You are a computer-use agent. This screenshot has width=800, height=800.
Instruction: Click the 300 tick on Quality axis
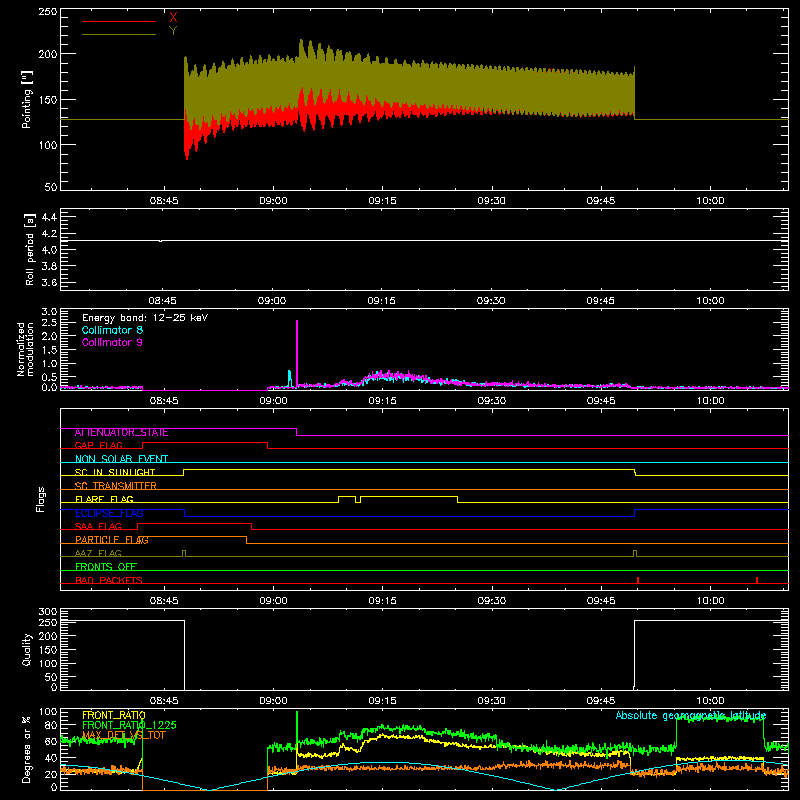pos(48,612)
